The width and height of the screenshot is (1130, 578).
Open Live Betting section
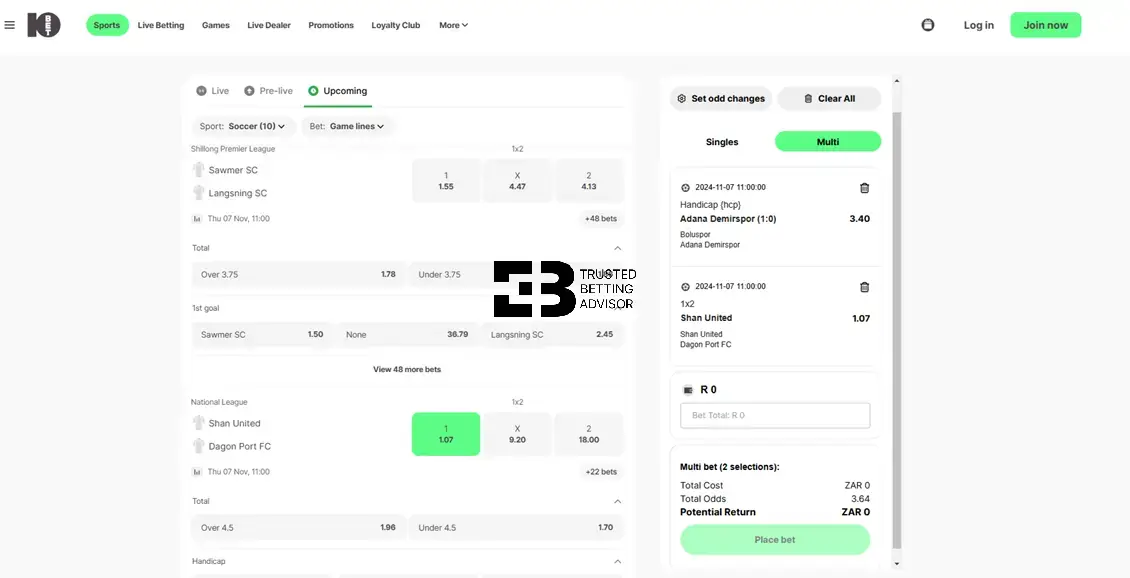161,25
